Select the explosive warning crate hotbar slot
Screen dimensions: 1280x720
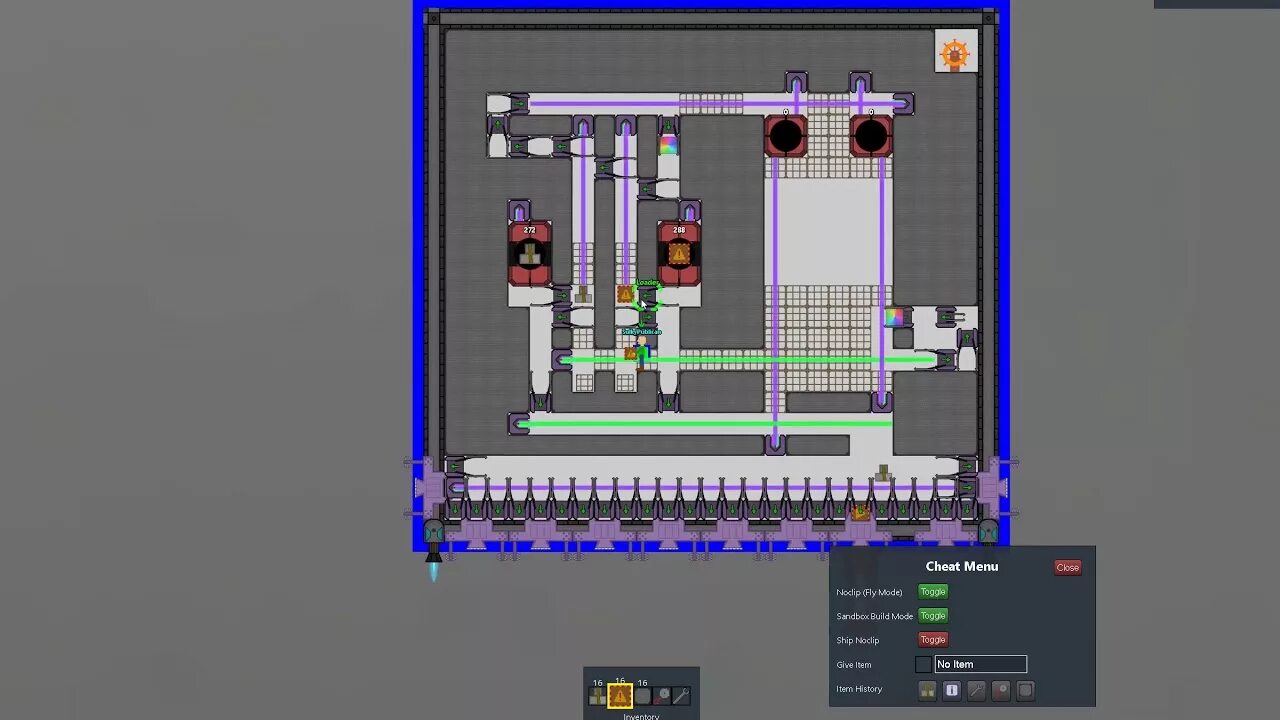click(x=620, y=696)
